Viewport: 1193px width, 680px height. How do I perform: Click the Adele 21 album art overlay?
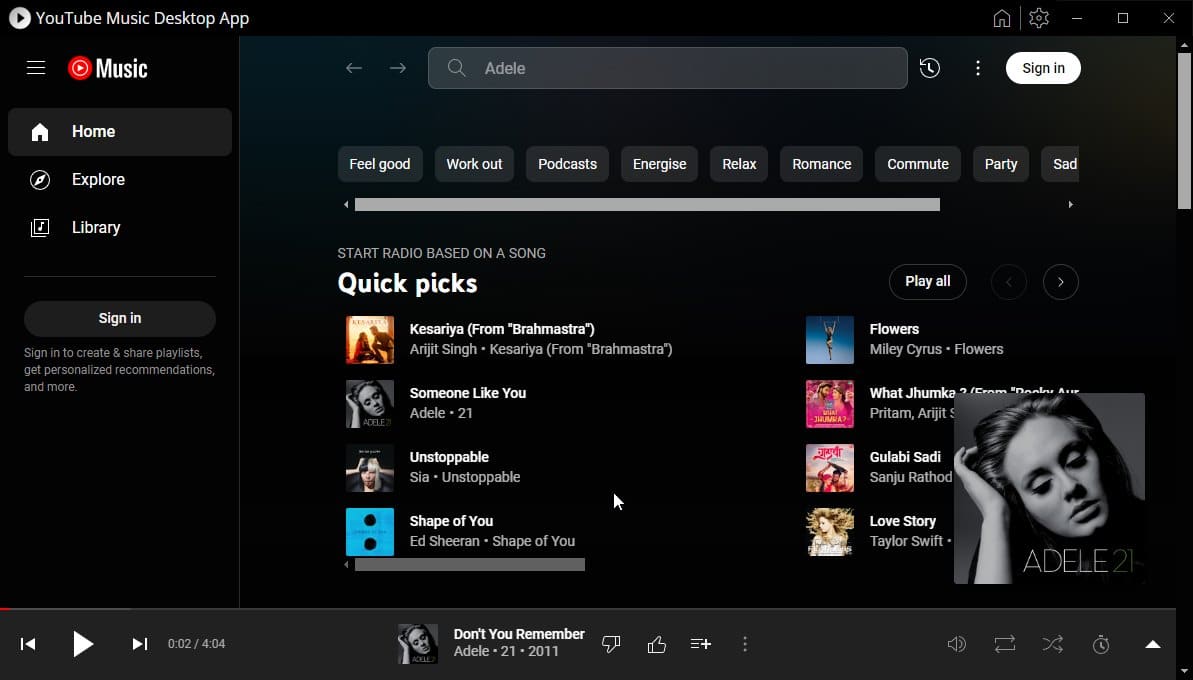tap(1049, 488)
